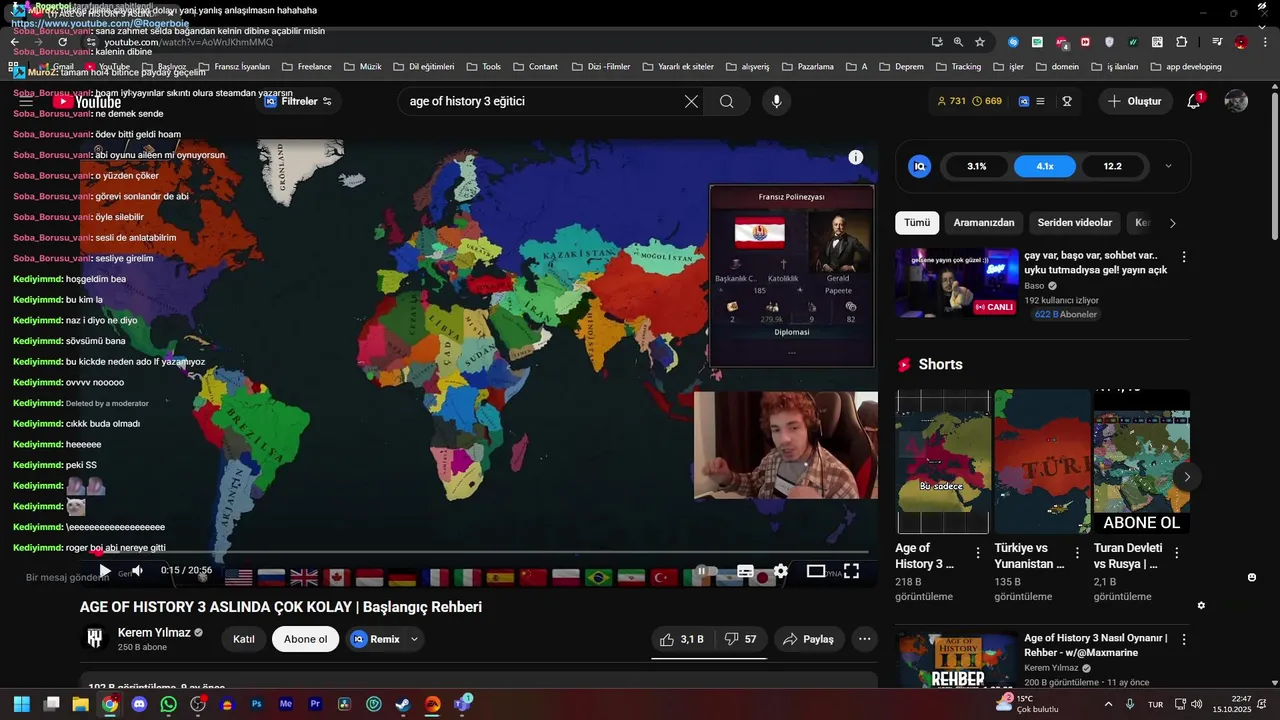Open options for Turan Devleti short
The height and width of the screenshot is (720, 1280).
1176,552
